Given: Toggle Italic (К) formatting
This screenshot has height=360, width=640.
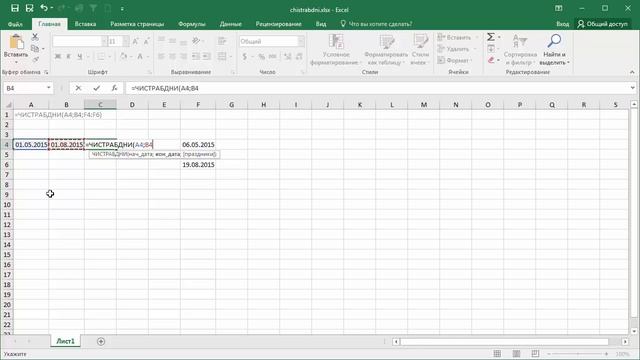Looking at the screenshot, I should [69, 57].
